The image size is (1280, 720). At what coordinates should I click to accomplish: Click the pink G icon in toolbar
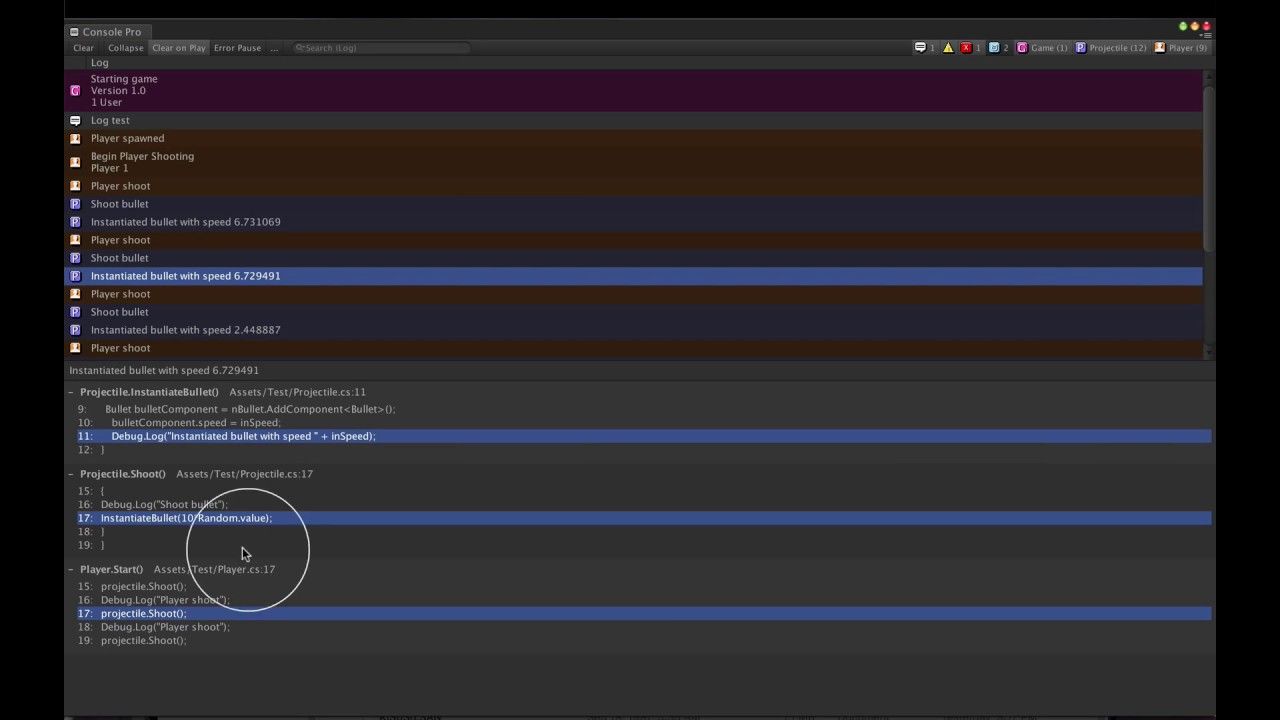(x=1022, y=48)
